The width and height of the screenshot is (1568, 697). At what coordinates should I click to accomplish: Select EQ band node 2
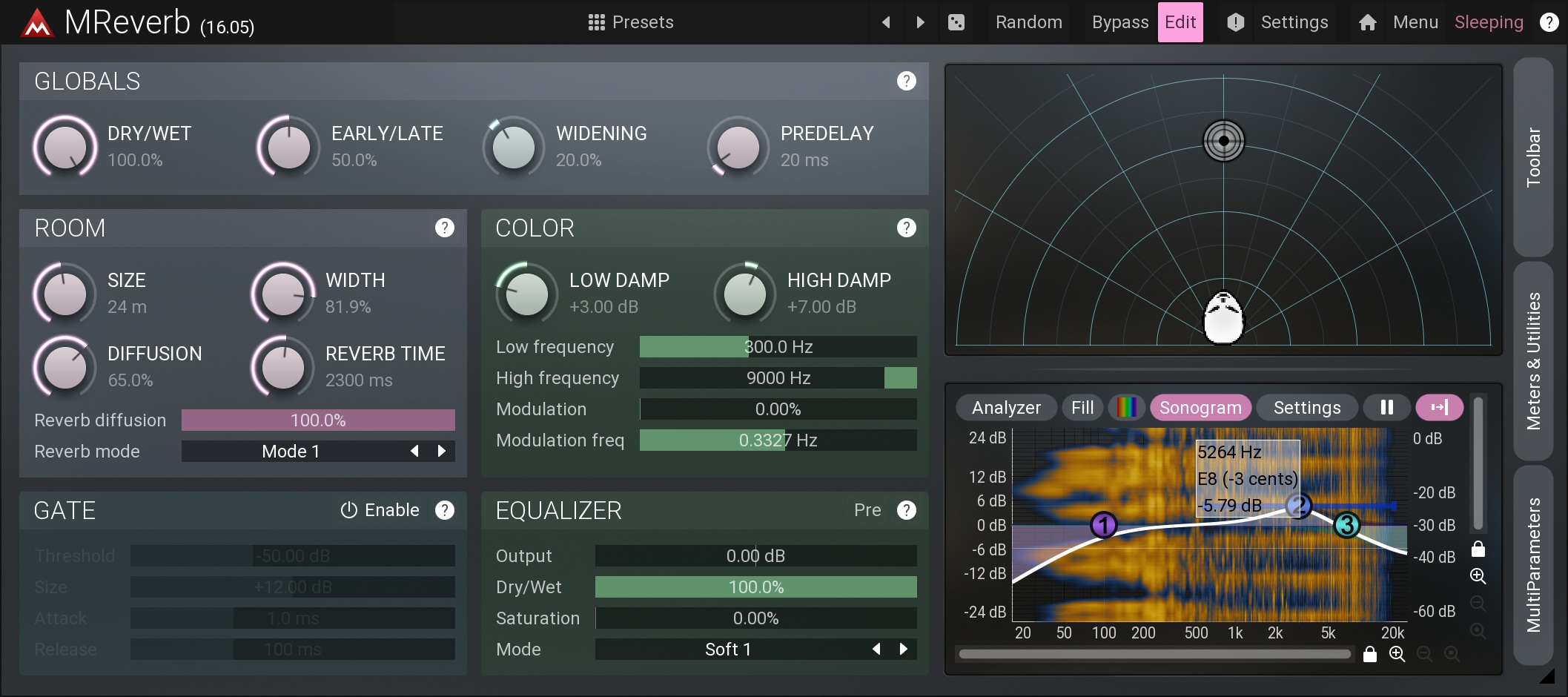[x=1298, y=506]
